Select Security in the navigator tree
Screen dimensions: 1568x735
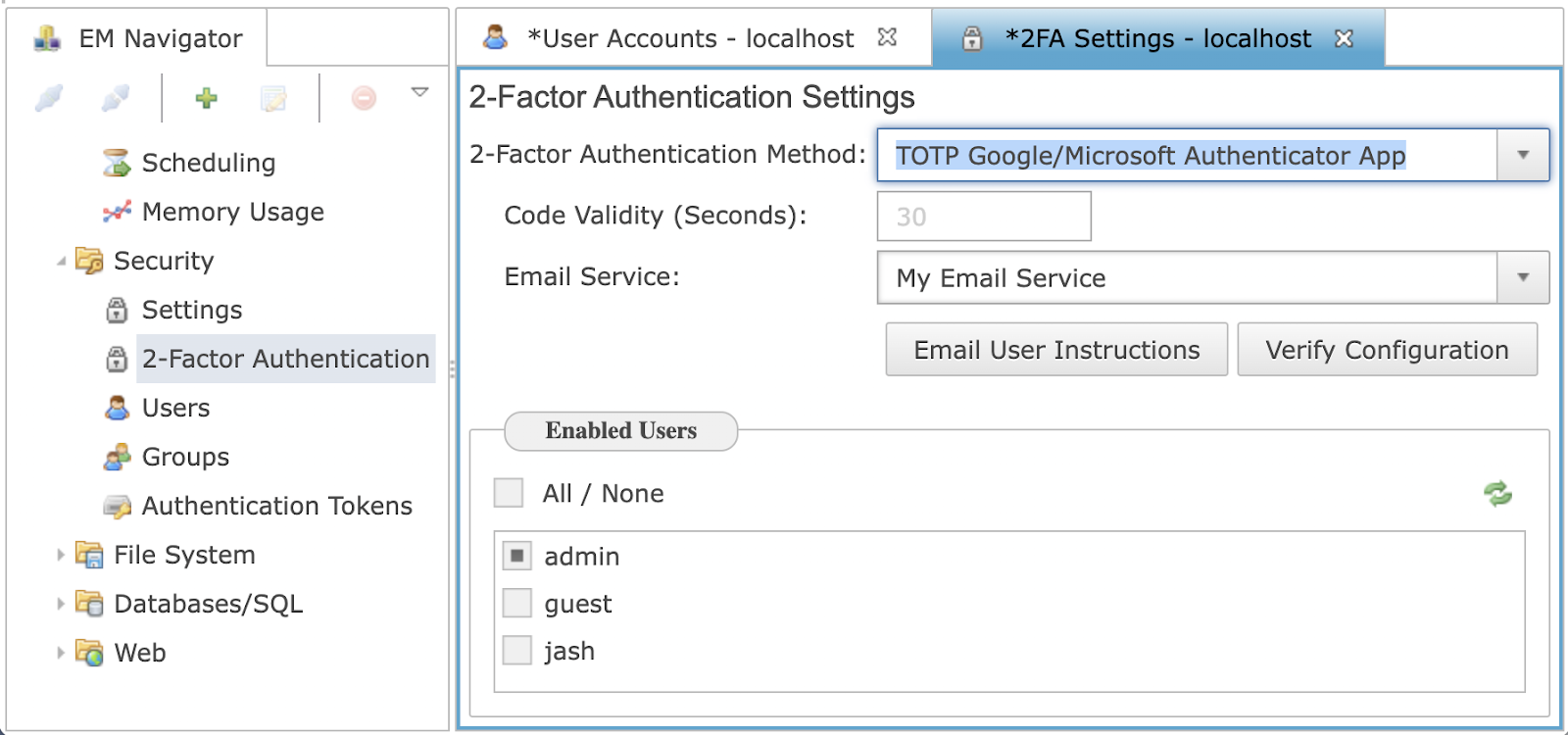pos(164,261)
